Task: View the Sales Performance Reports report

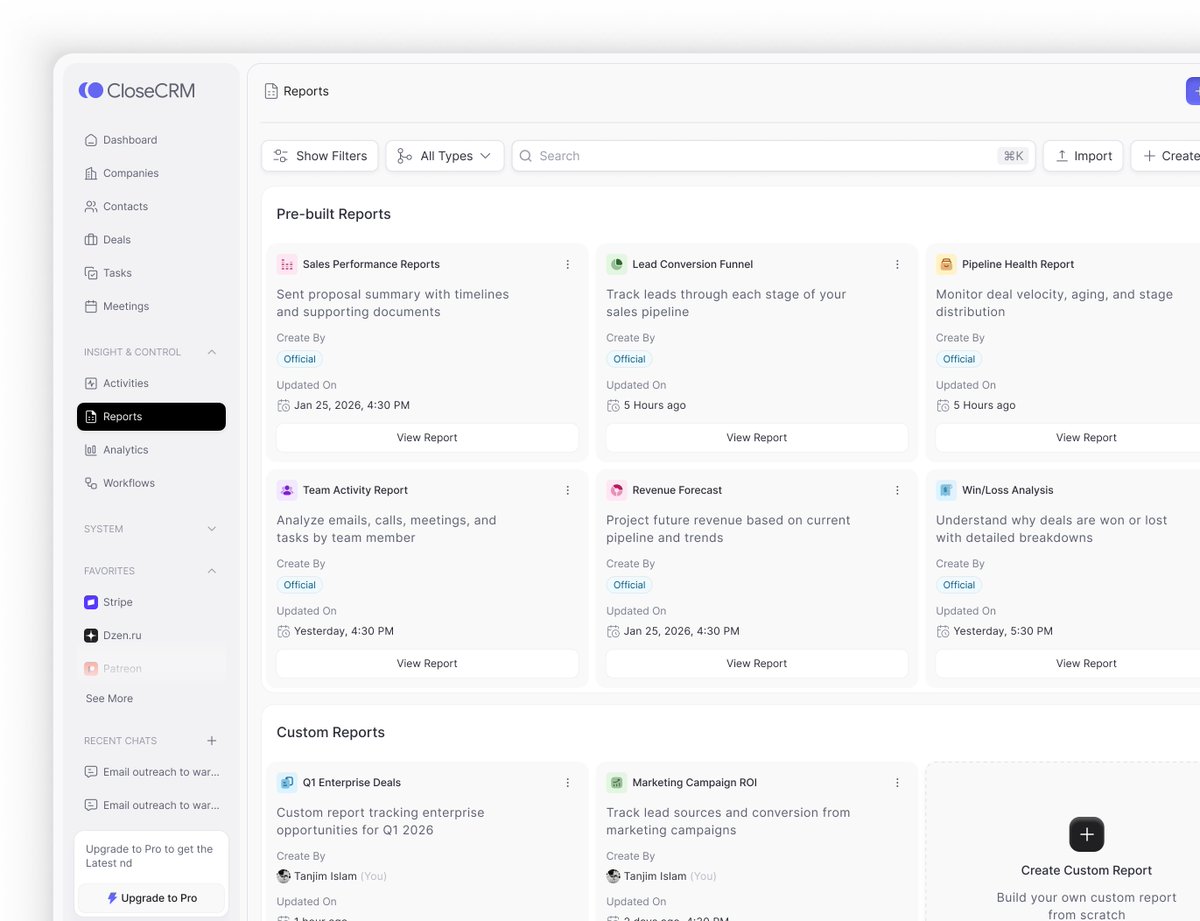Action: coord(427,438)
